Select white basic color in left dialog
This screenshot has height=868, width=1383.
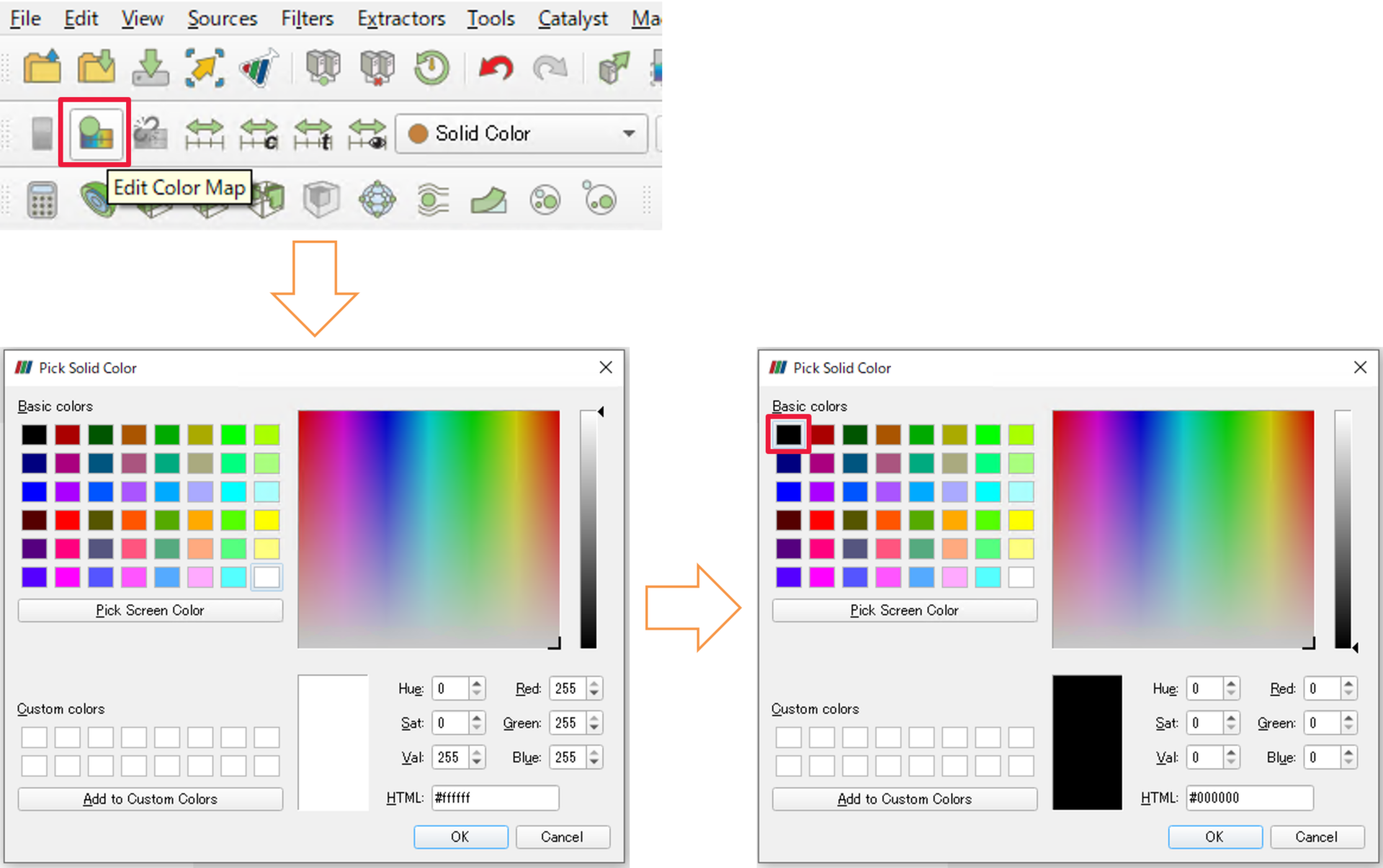click(267, 577)
